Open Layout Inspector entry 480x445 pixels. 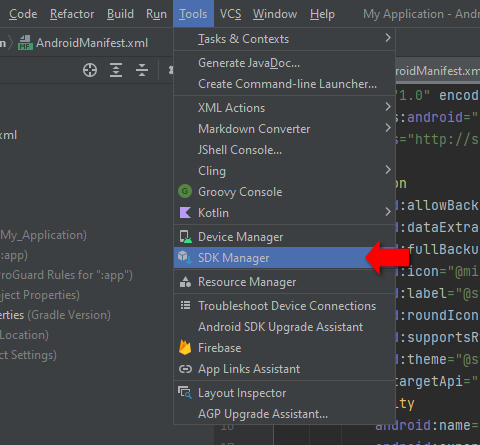(x=284, y=393)
